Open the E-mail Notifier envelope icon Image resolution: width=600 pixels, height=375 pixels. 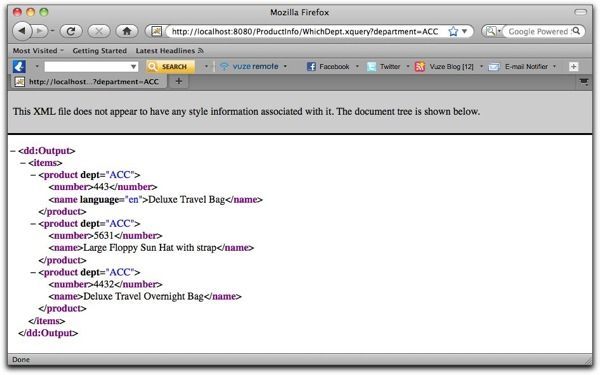pyautogui.click(x=494, y=67)
